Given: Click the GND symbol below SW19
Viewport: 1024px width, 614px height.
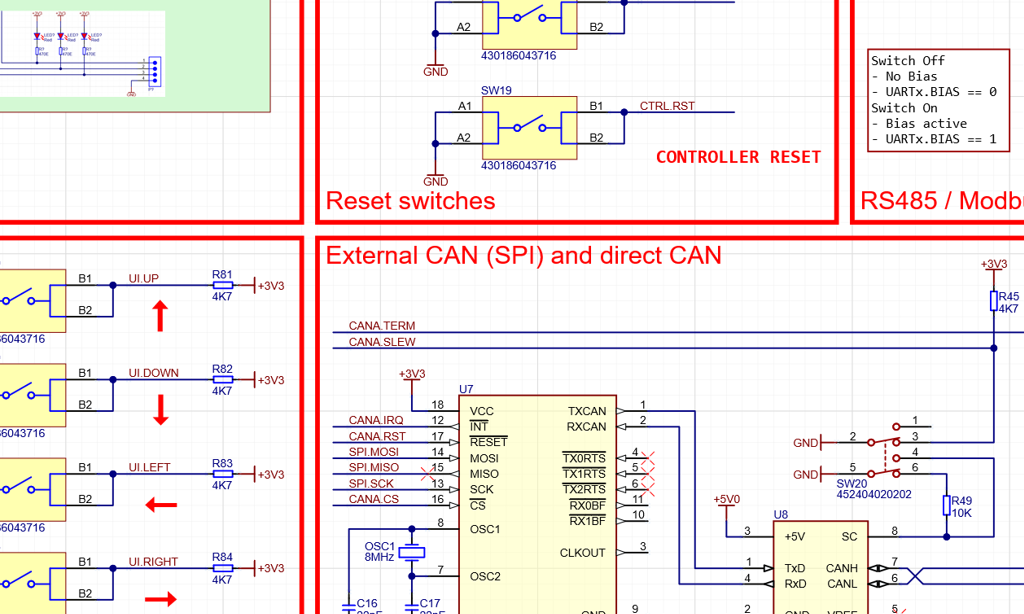Looking at the screenshot, I should pyautogui.click(x=435, y=177).
